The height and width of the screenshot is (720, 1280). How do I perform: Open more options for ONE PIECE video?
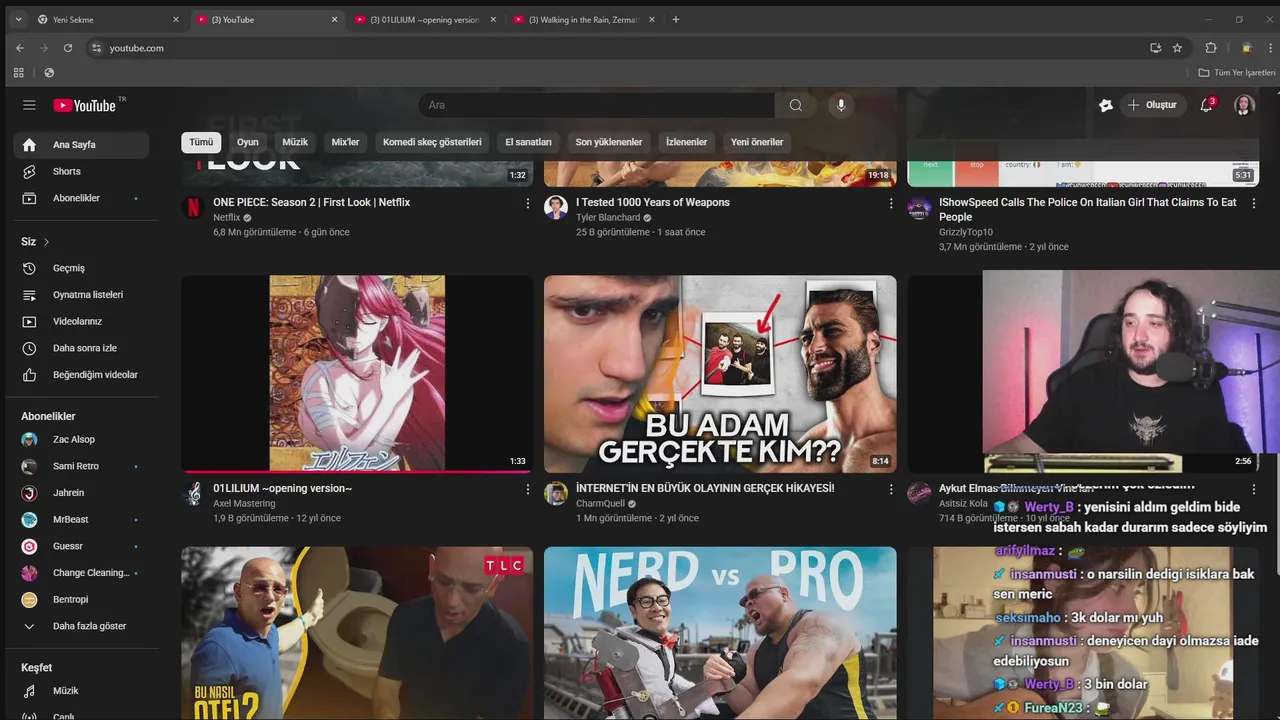click(528, 203)
